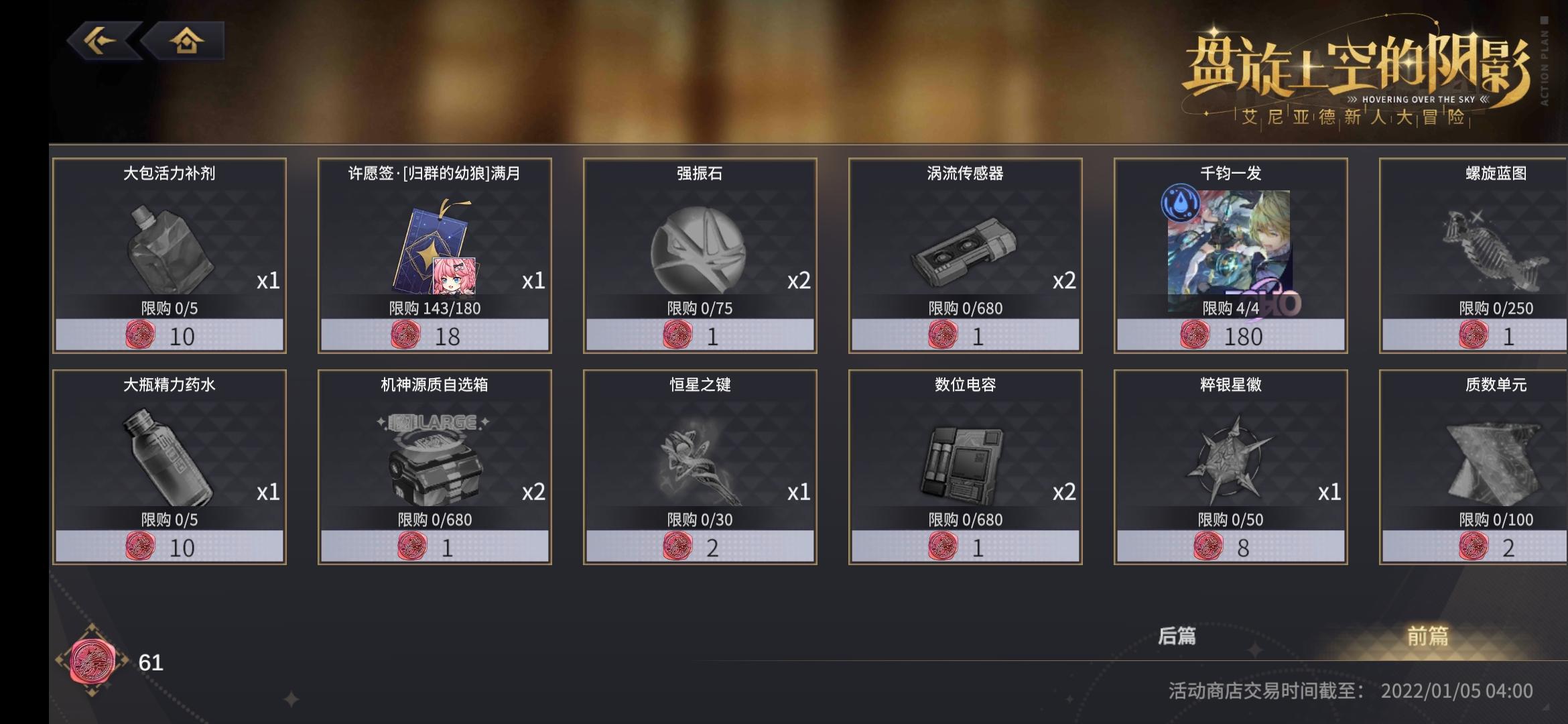Viewport: 1568px width, 724px height.
Task: Select the 恒星之键 key item icon
Action: point(698,459)
